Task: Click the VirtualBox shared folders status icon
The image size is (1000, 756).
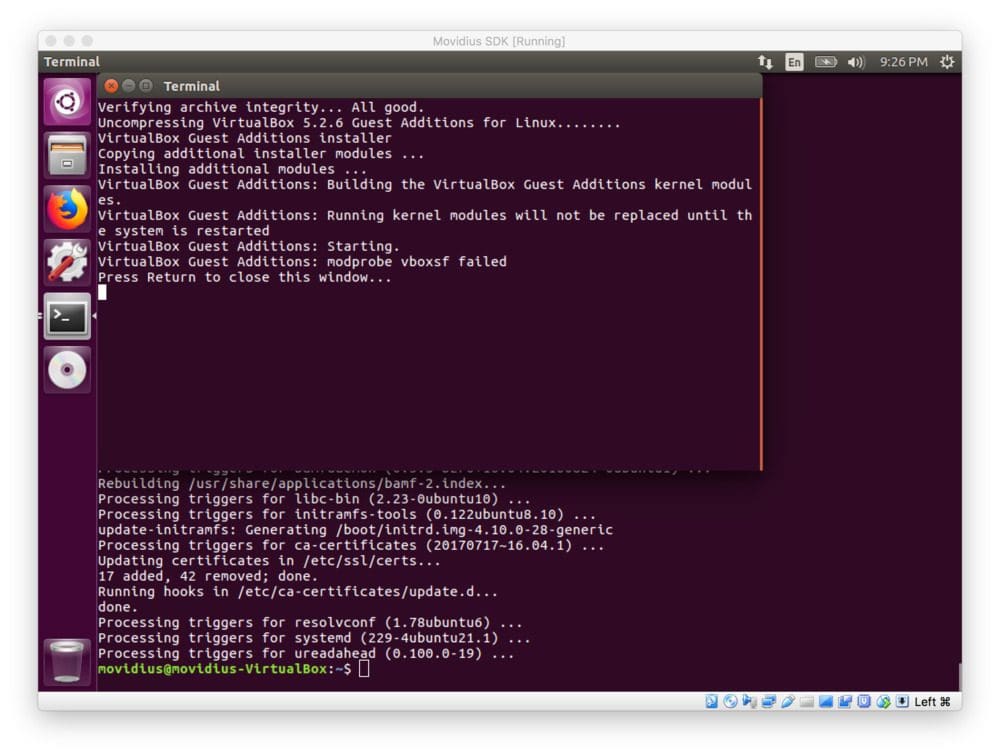Action: 847,701
